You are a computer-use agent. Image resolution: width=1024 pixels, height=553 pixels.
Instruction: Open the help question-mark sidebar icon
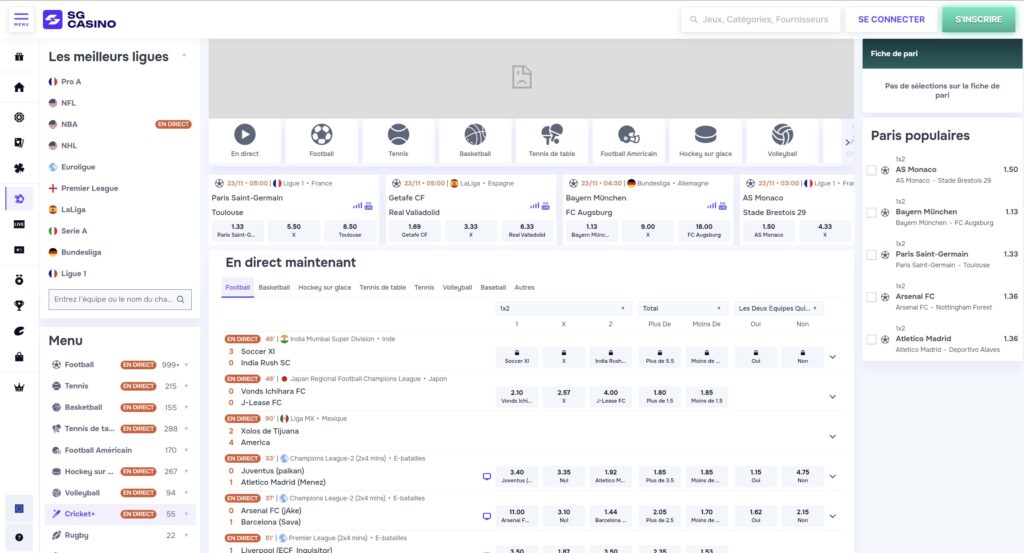tap(19, 537)
